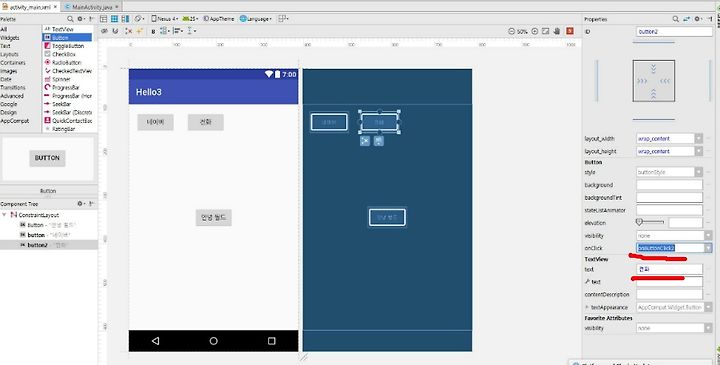Pick RadioButton widget from the Palette
The width and height of the screenshot is (720, 365).
point(67,62)
